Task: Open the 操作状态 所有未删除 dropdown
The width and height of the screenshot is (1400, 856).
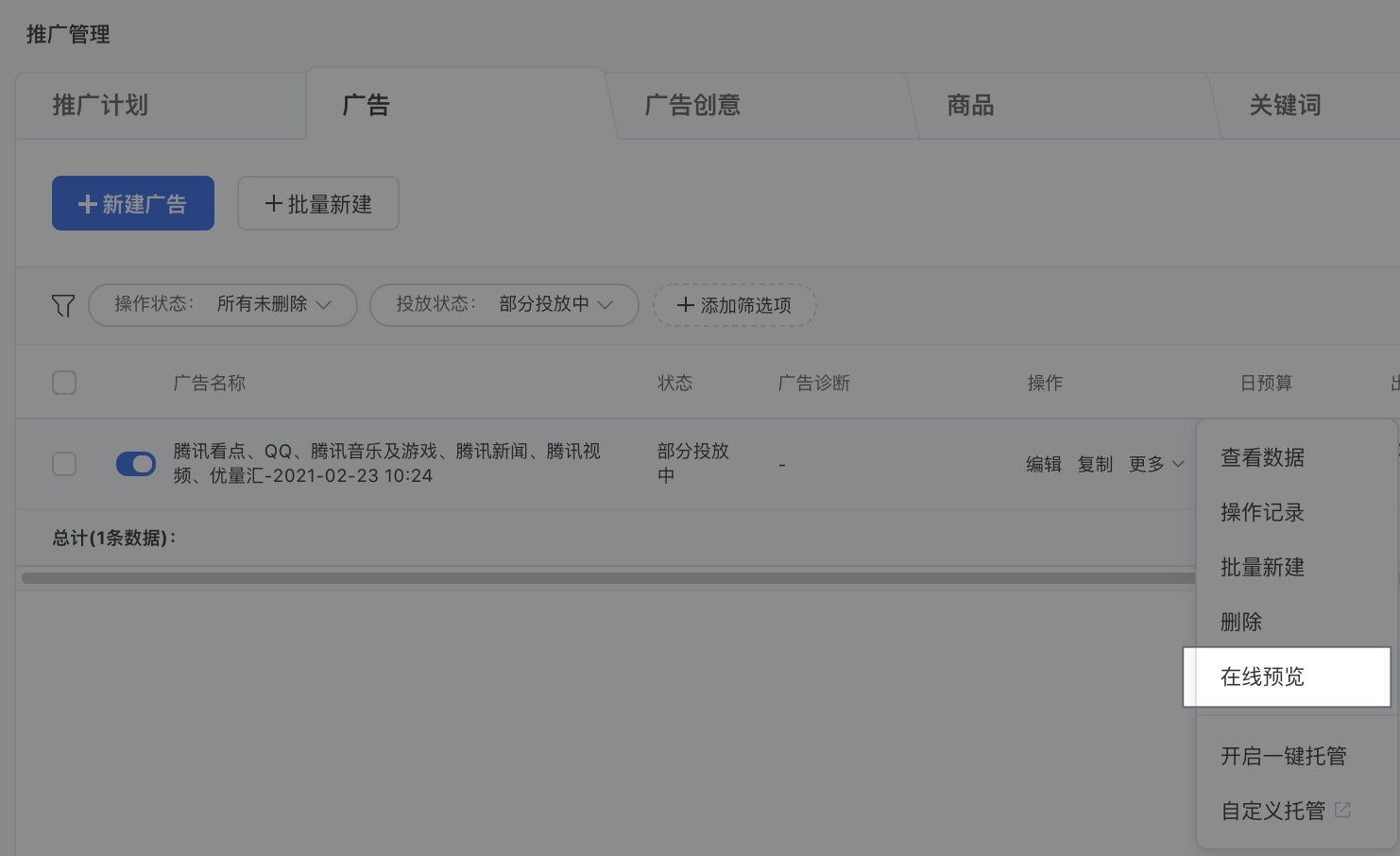Action: click(223, 305)
